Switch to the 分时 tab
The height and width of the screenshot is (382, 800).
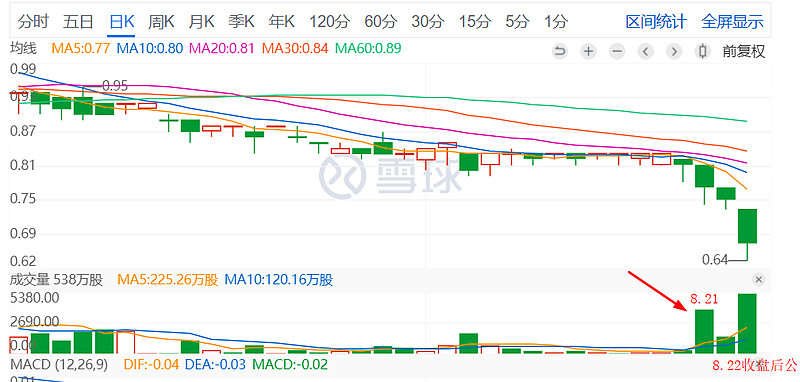[33, 22]
